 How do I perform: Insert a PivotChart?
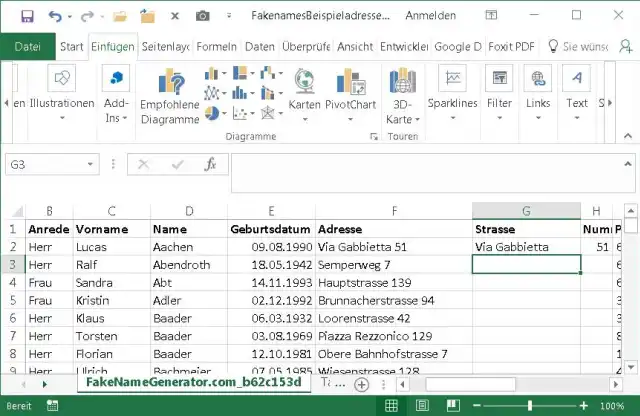350,90
